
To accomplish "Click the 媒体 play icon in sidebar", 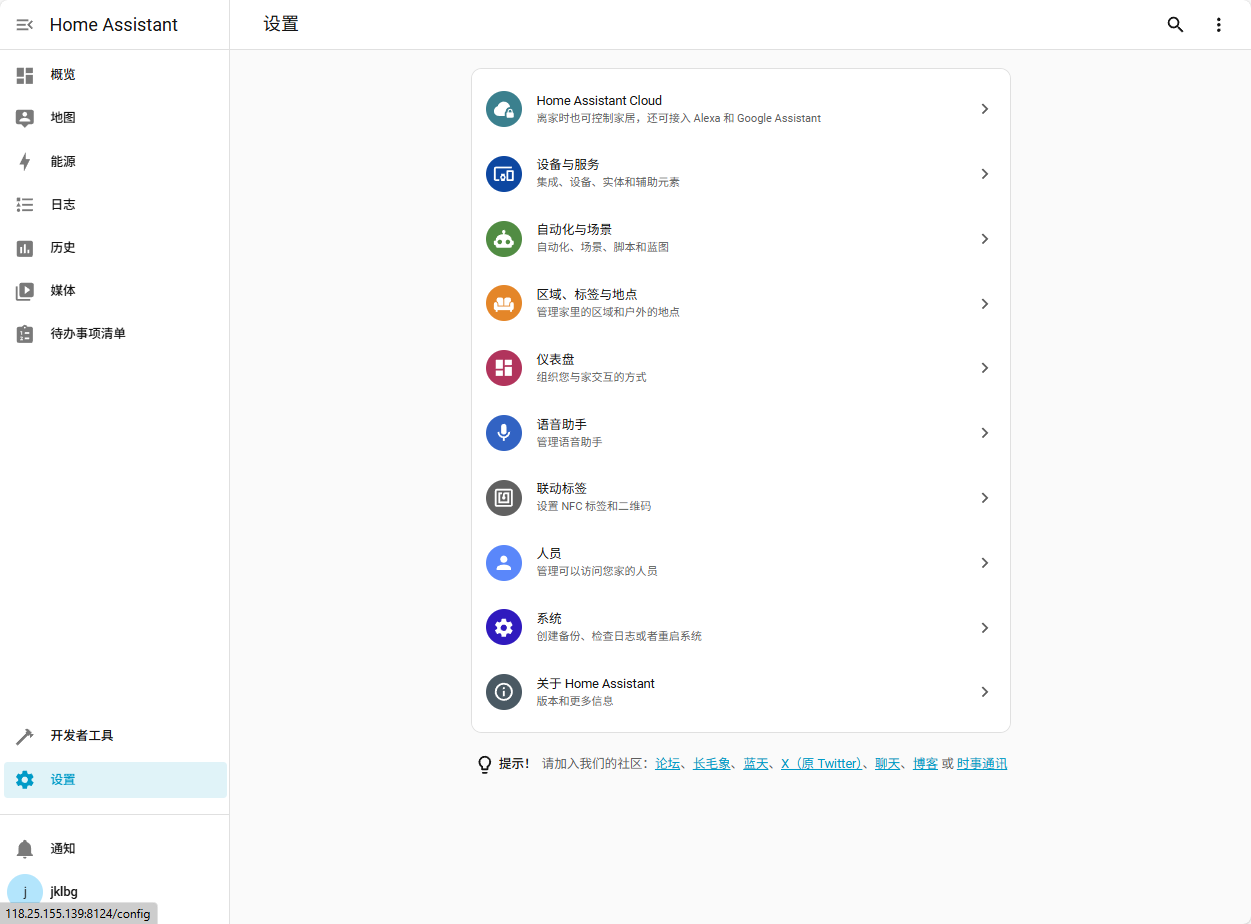I will coord(25,291).
